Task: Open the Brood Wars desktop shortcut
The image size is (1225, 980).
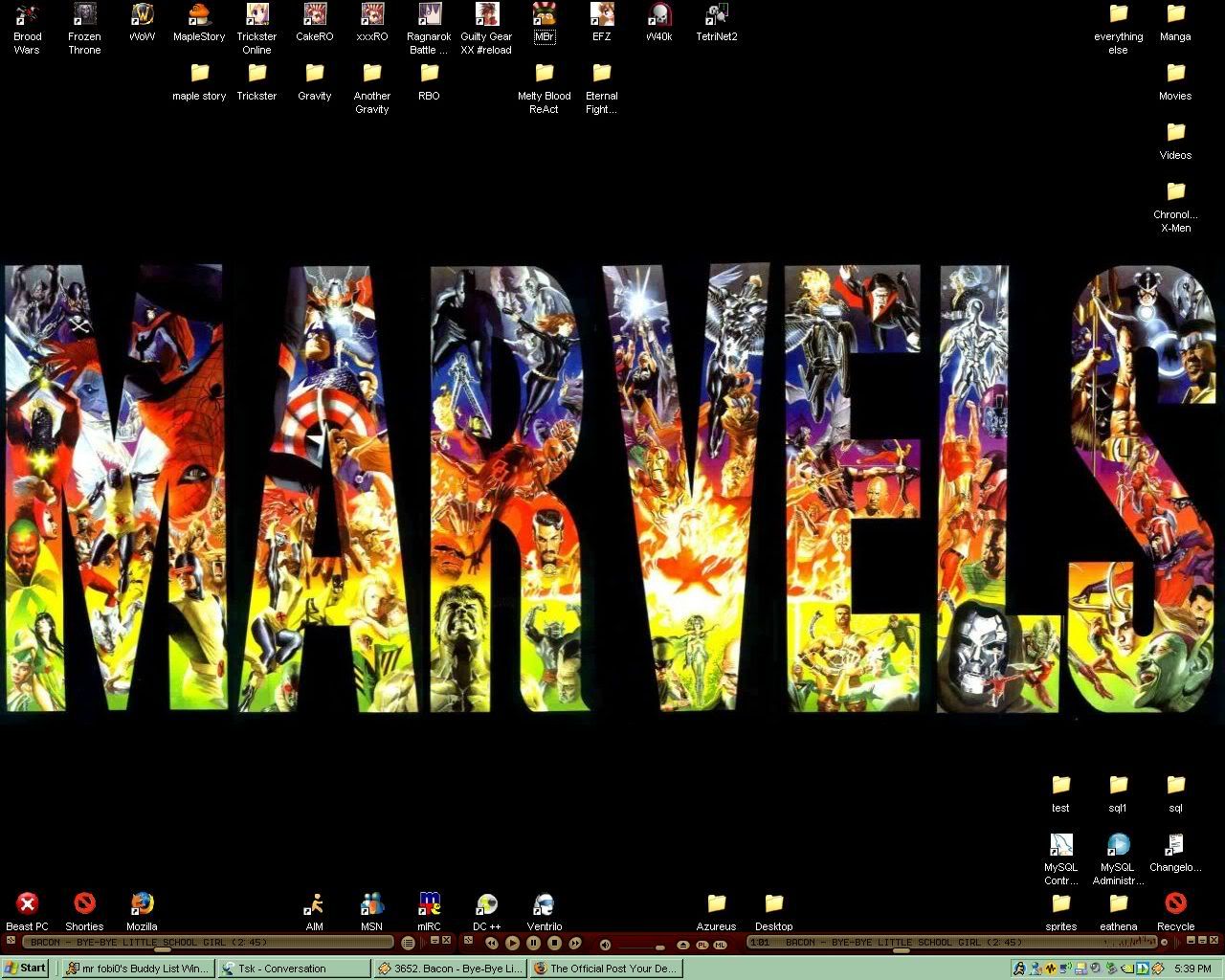Action: (x=27, y=29)
